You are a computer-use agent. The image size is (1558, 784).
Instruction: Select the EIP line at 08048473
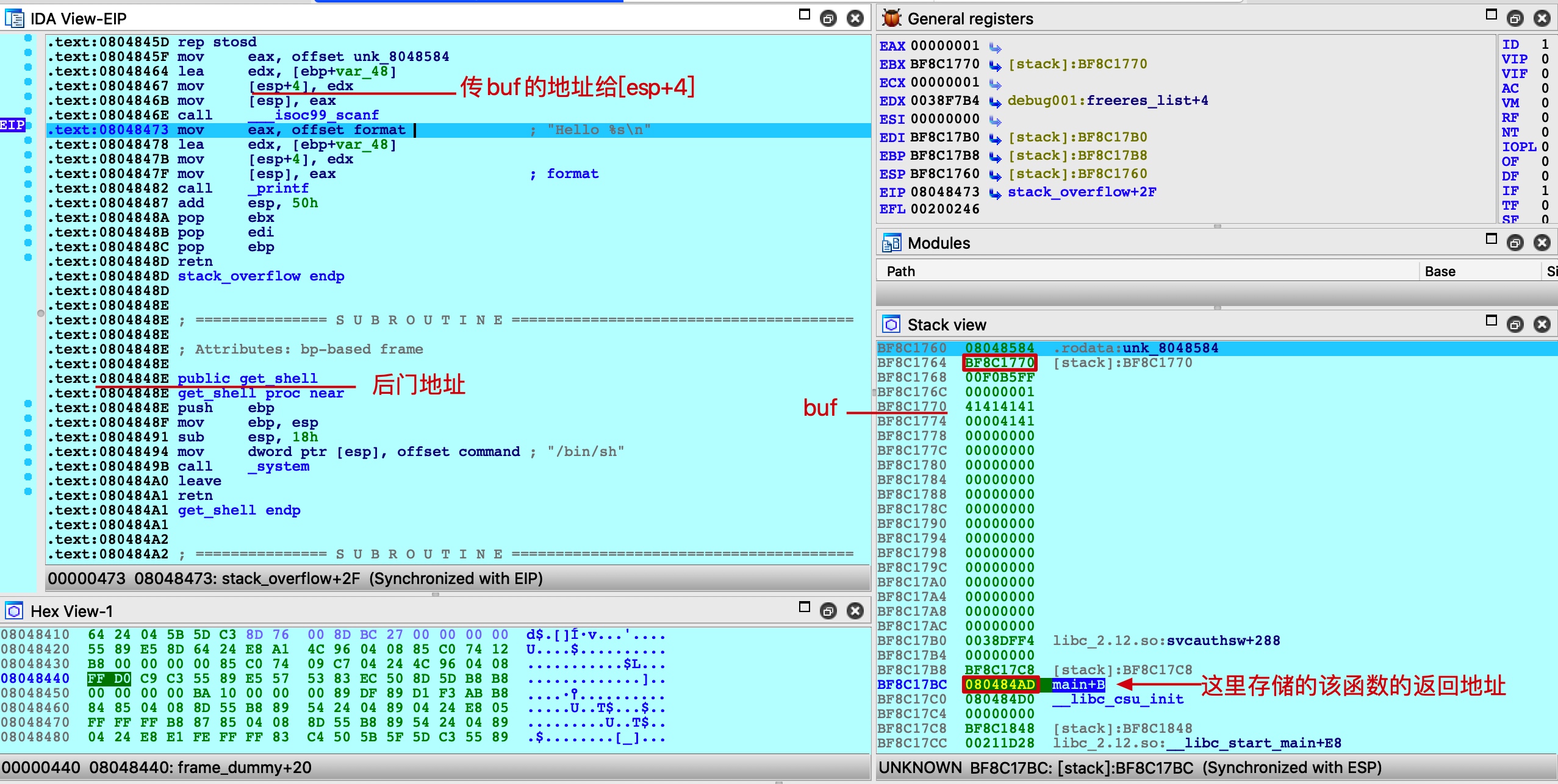(458, 130)
